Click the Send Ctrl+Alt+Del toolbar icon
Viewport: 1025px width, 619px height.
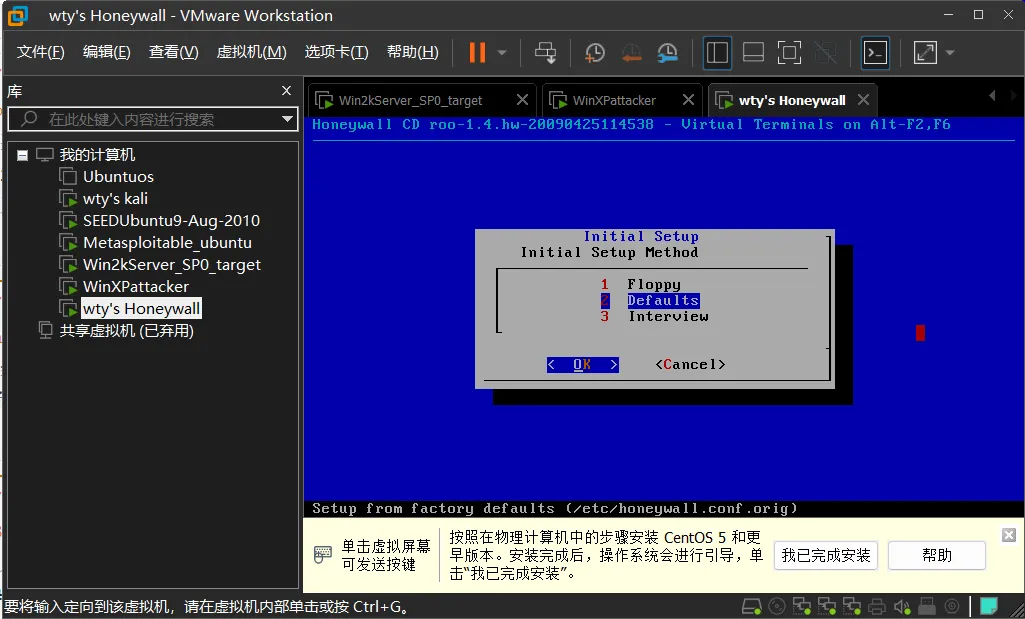coord(545,52)
